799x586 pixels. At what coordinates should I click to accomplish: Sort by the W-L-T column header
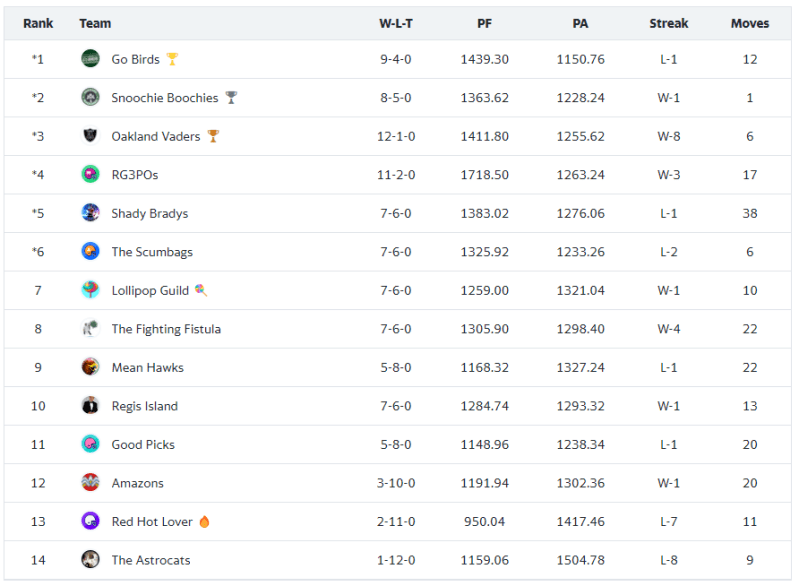pyautogui.click(x=395, y=23)
